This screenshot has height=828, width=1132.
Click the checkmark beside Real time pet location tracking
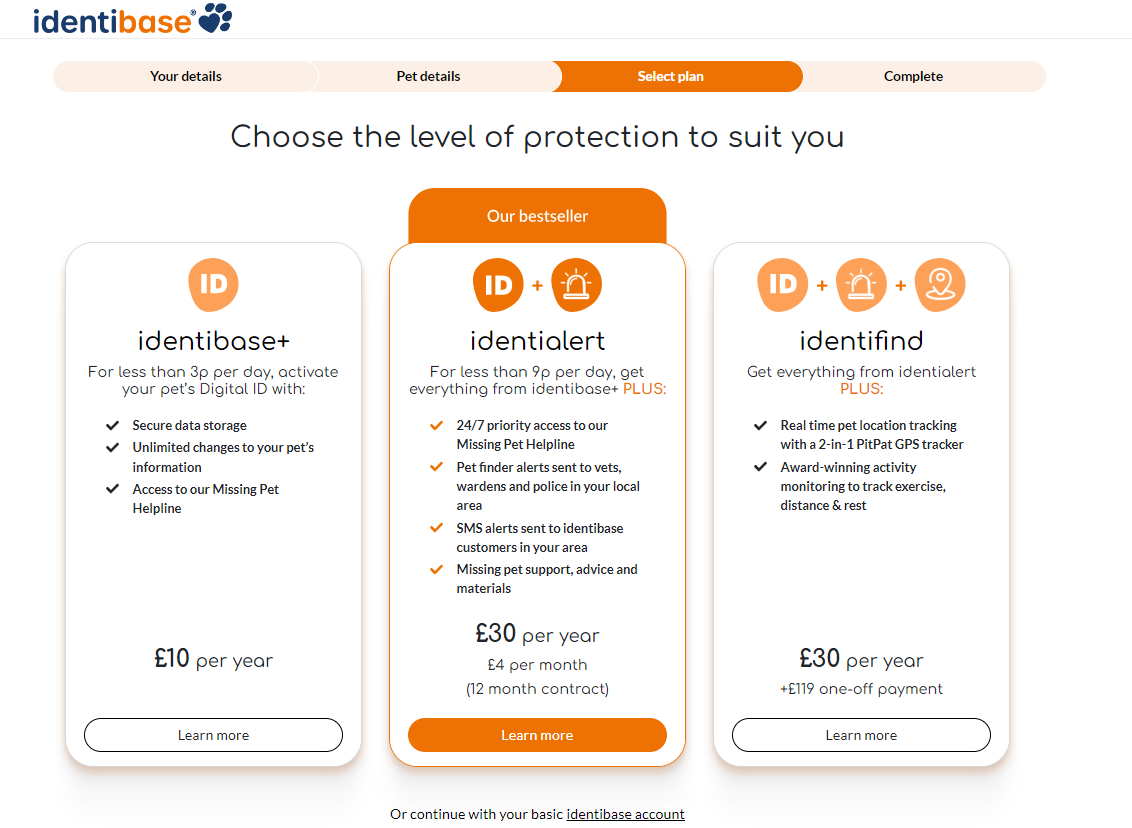pos(760,424)
